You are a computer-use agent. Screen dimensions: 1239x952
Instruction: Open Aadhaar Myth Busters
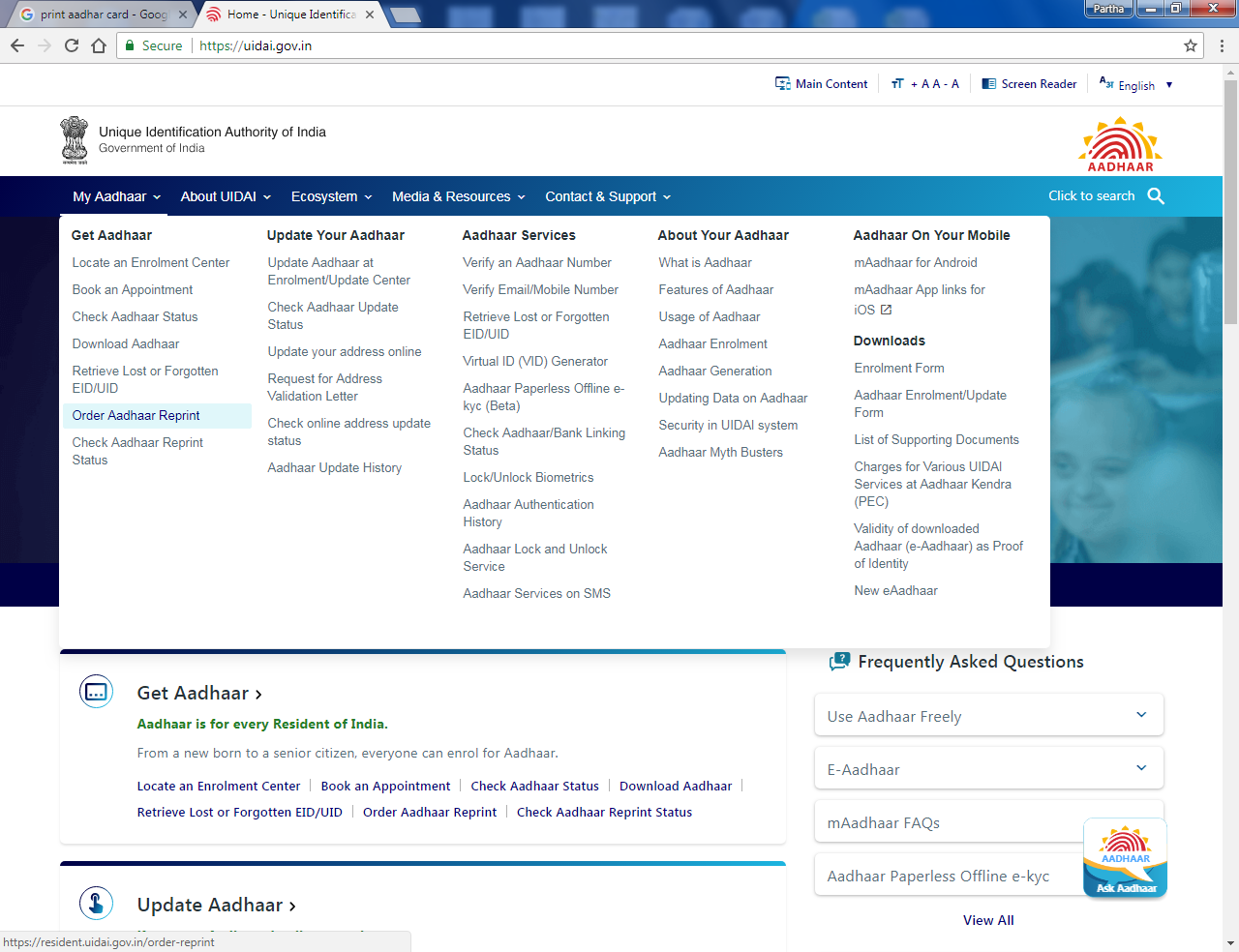(x=721, y=452)
